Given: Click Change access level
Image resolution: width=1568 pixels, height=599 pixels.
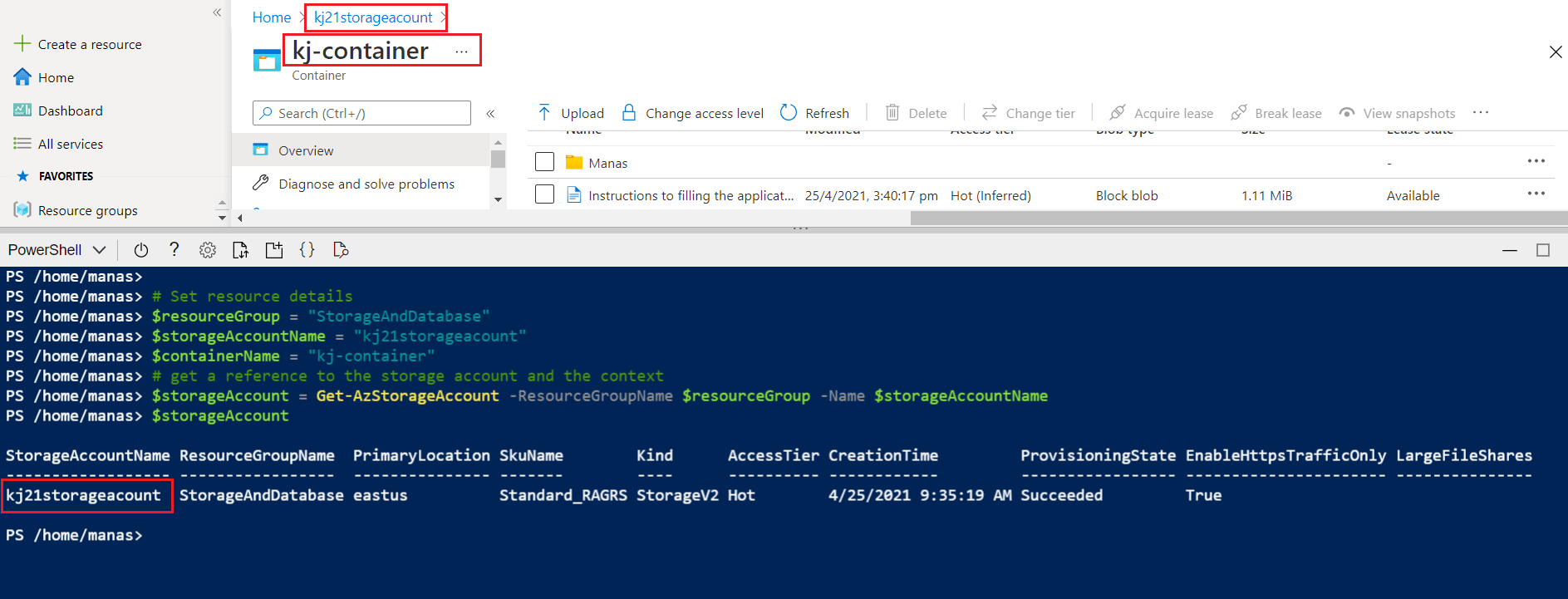Looking at the screenshot, I should pos(693,113).
